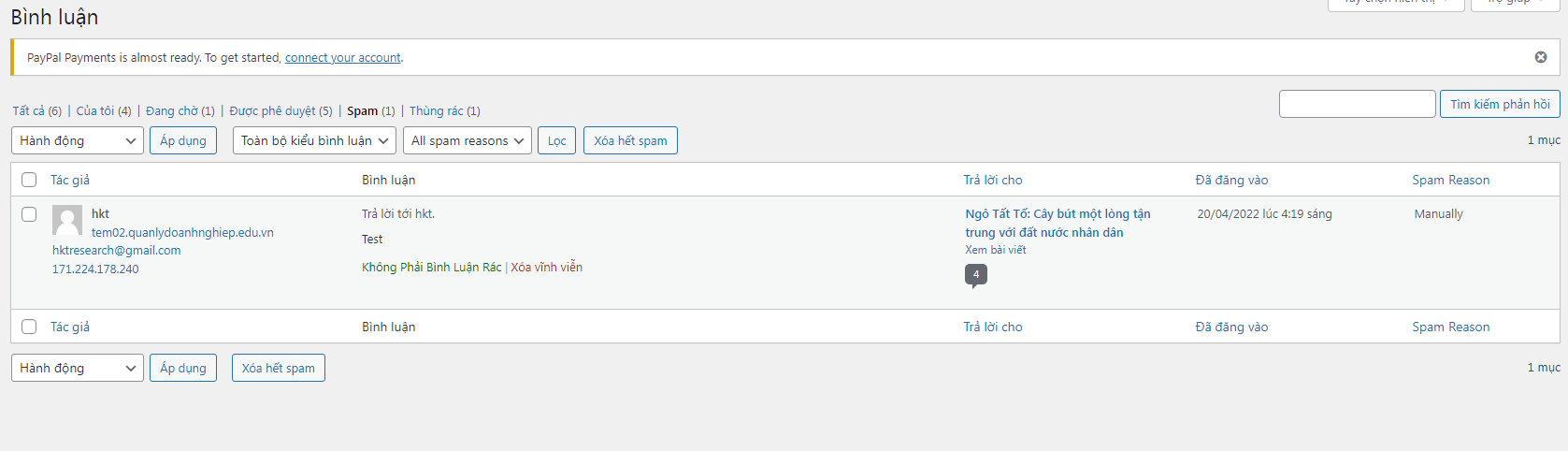This screenshot has width=1568, height=451.
Task: Open the bottom Hành động dropdown
Action: (78, 368)
